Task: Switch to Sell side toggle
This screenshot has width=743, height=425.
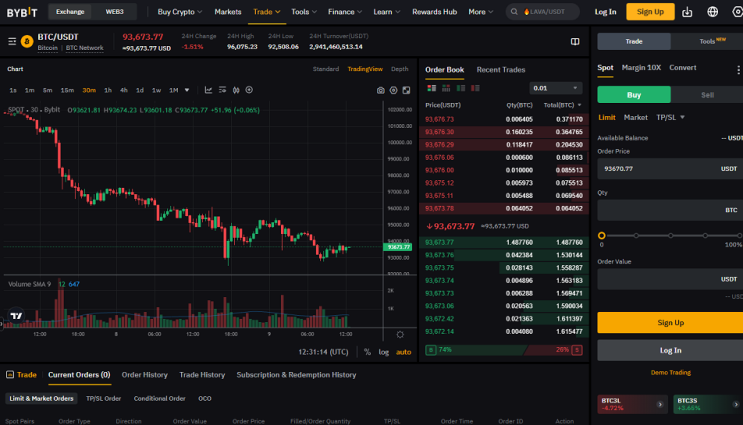Action: click(x=707, y=95)
